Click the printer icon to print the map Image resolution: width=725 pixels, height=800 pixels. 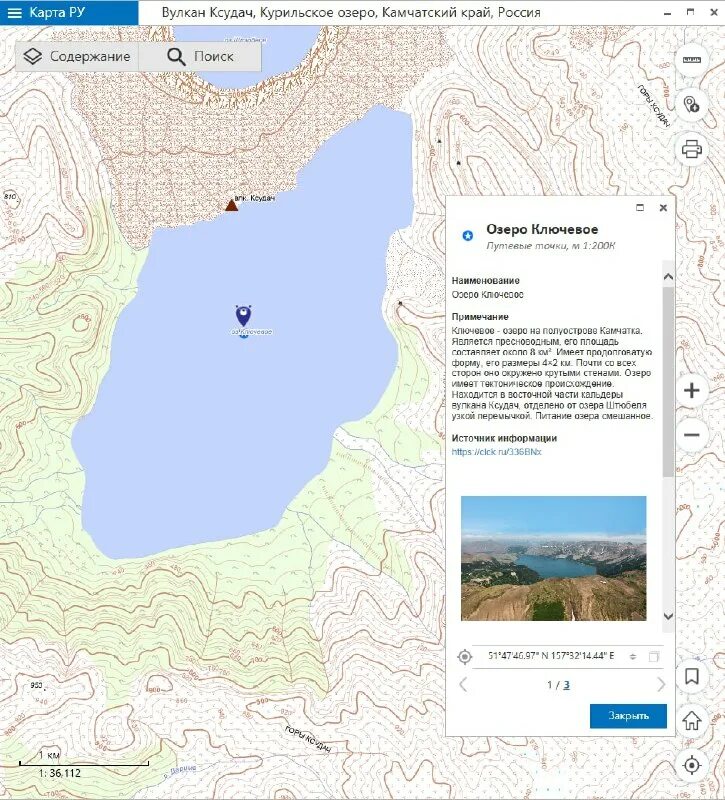691,149
